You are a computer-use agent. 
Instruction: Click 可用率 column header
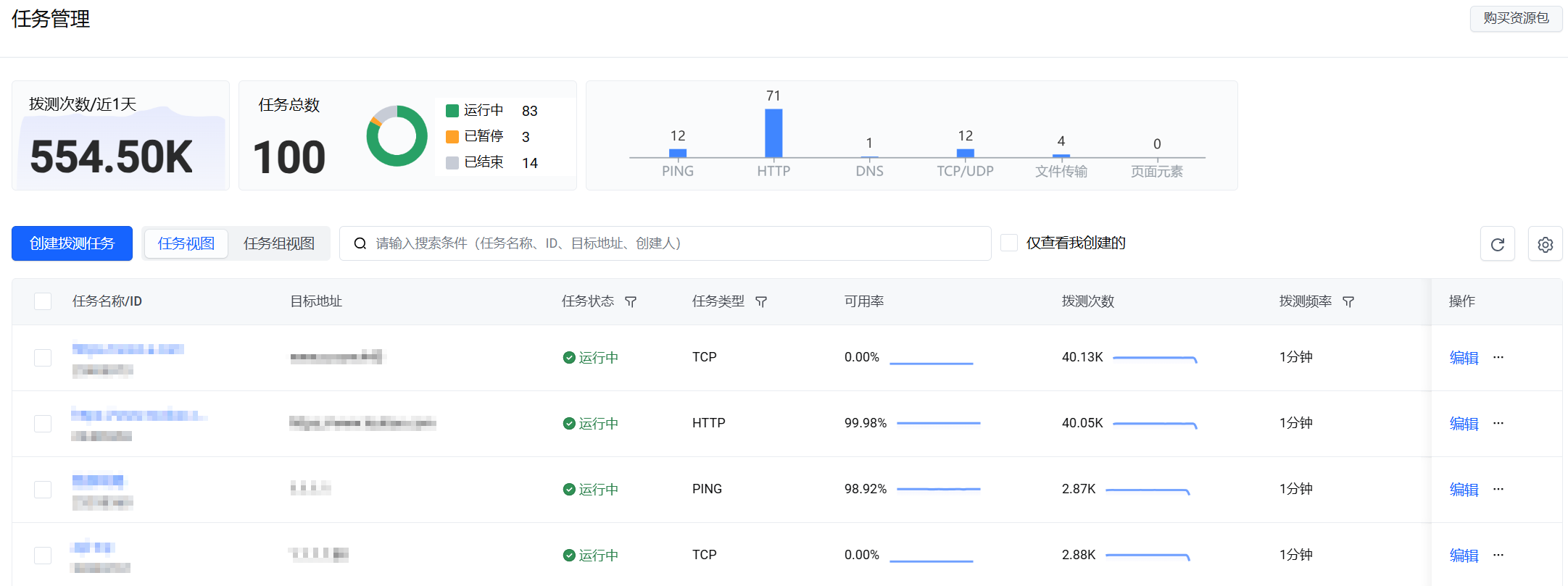[864, 301]
